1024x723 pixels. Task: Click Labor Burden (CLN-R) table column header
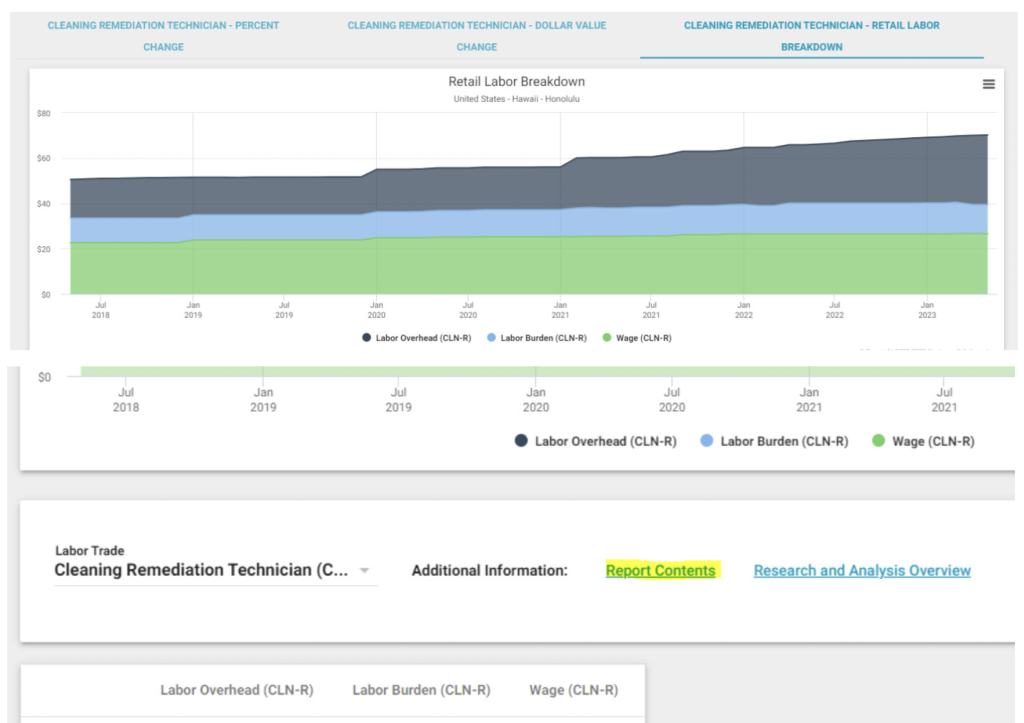pos(421,690)
